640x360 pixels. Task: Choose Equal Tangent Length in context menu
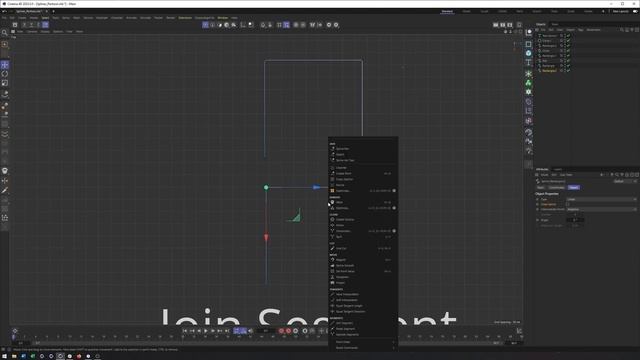349,306
